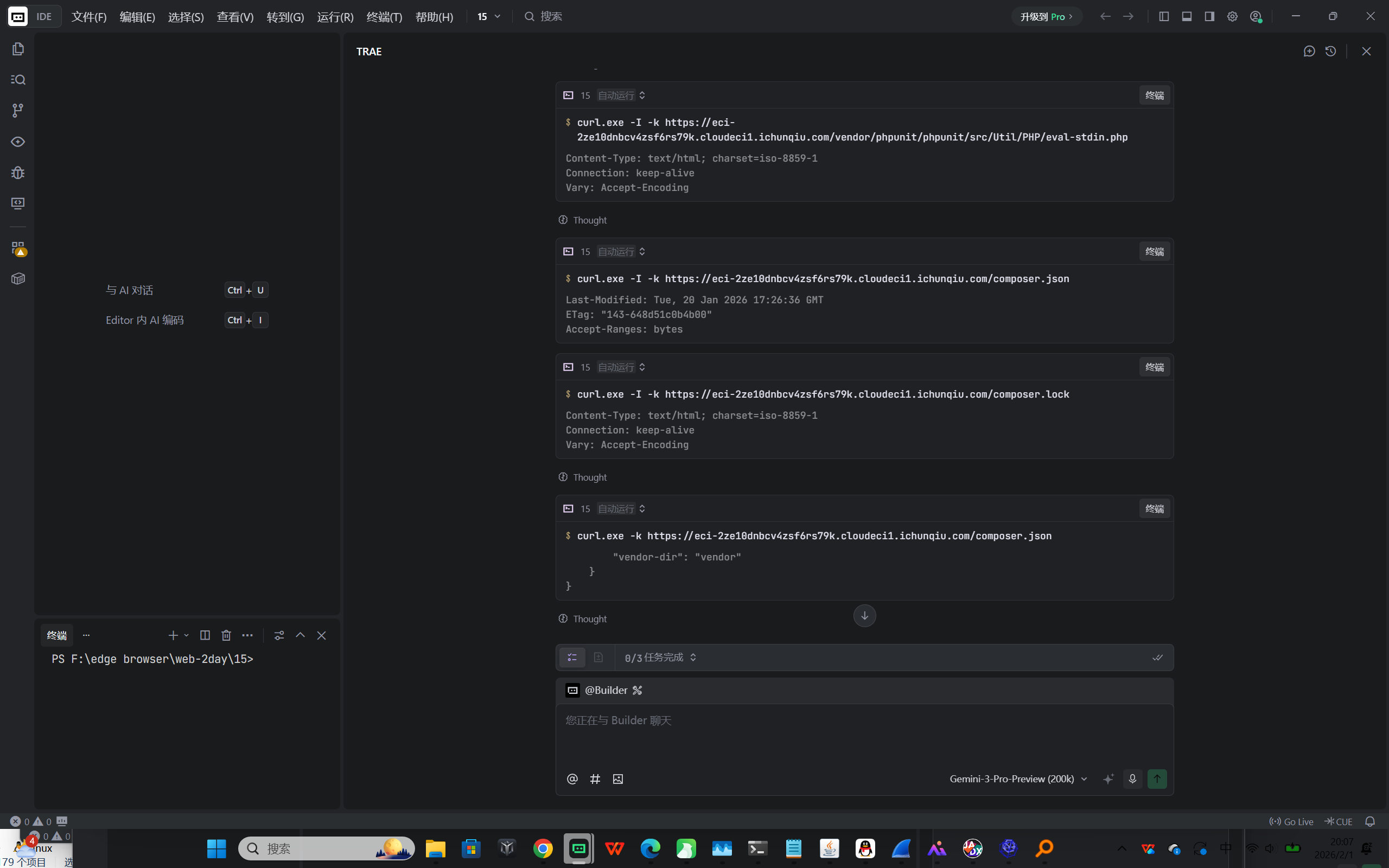Open the new terminal profile dropdown arrow
Screen dimensions: 1389x868
[x=187, y=635]
